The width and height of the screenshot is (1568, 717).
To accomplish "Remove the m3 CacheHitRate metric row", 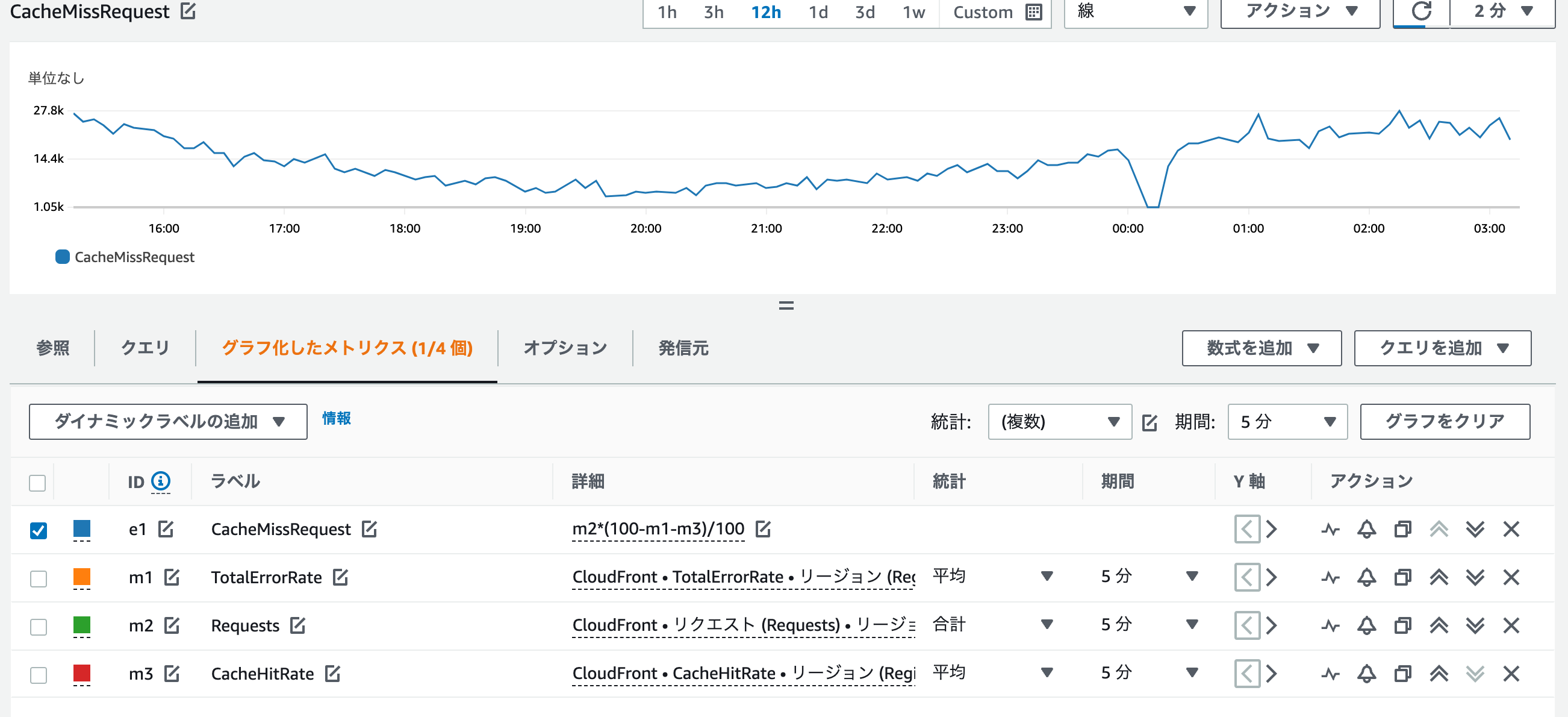I will (1511, 673).
